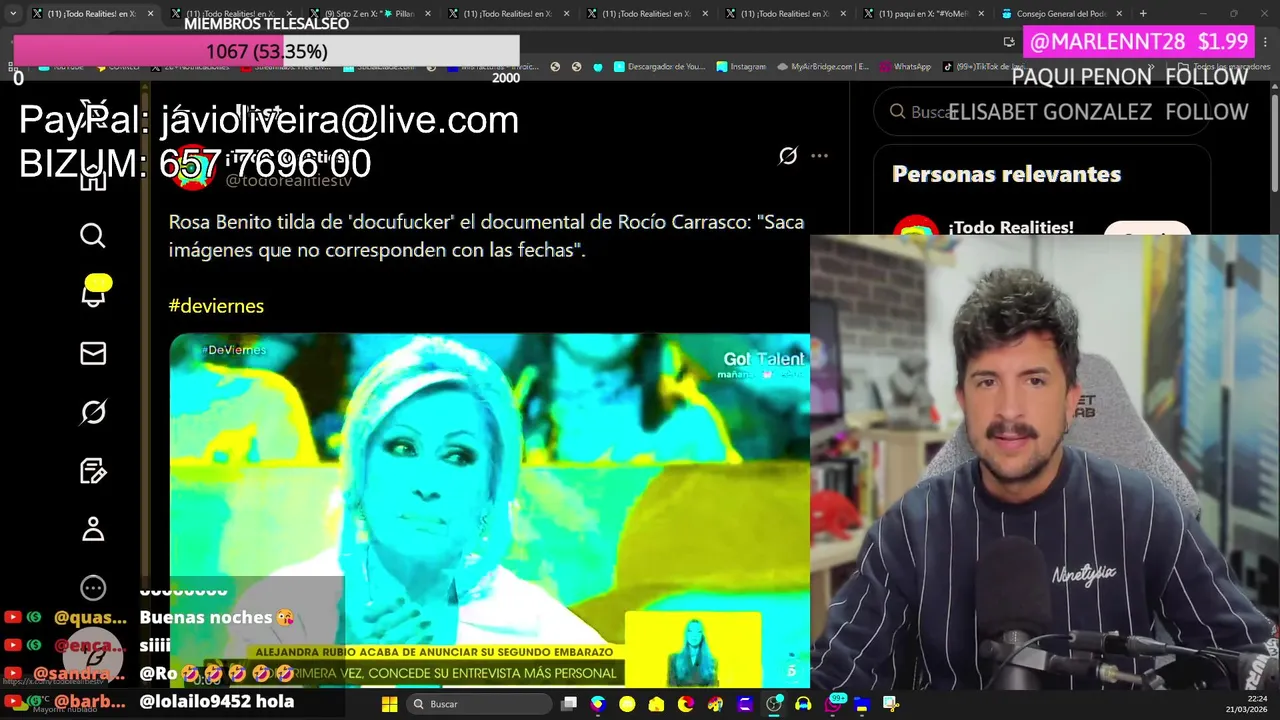Screen dimensions: 1280x720
Task: Open the MyAirBridge.com bookmark
Action: point(823,67)
